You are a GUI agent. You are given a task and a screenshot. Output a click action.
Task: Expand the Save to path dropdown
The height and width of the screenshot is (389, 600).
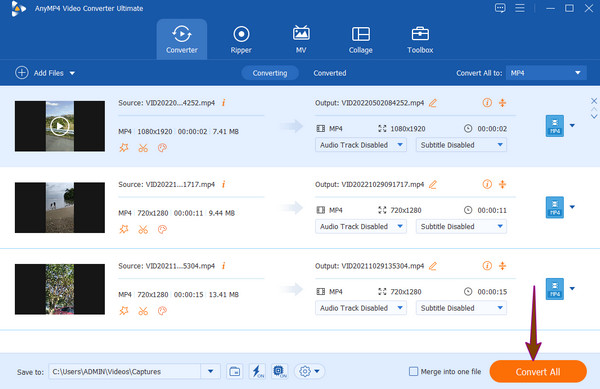(x=210, y=371)
